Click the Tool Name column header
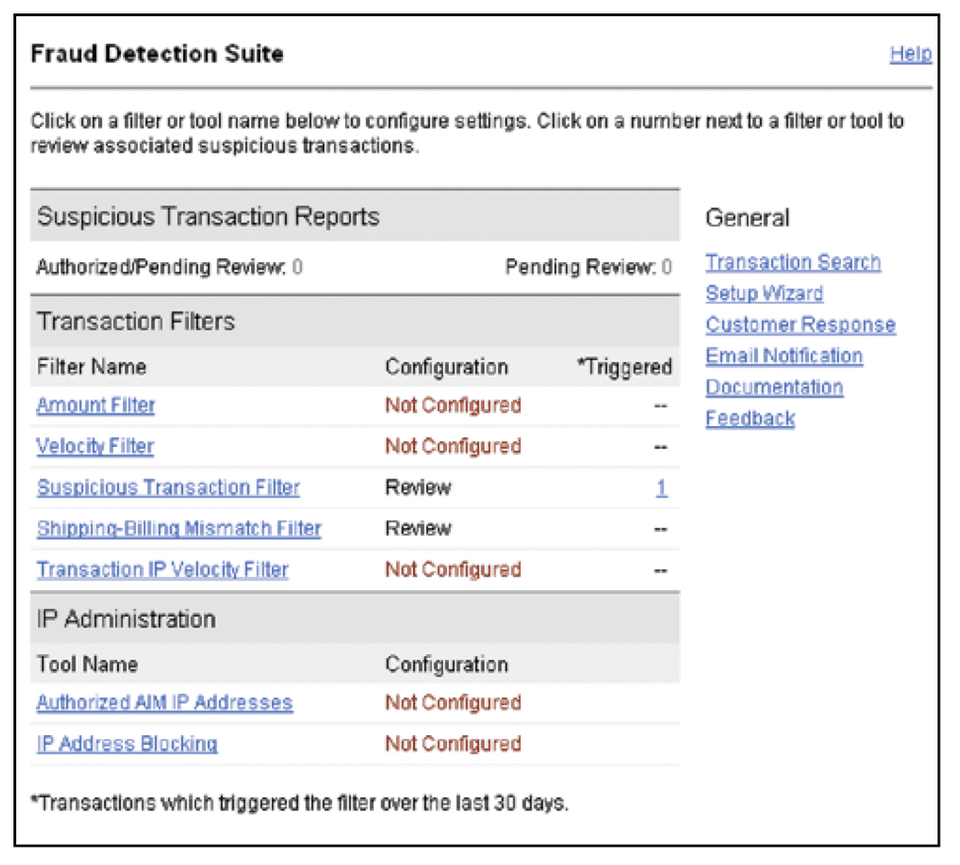The height and width of the screenshot is (865, 960). [x=87, y=664]
